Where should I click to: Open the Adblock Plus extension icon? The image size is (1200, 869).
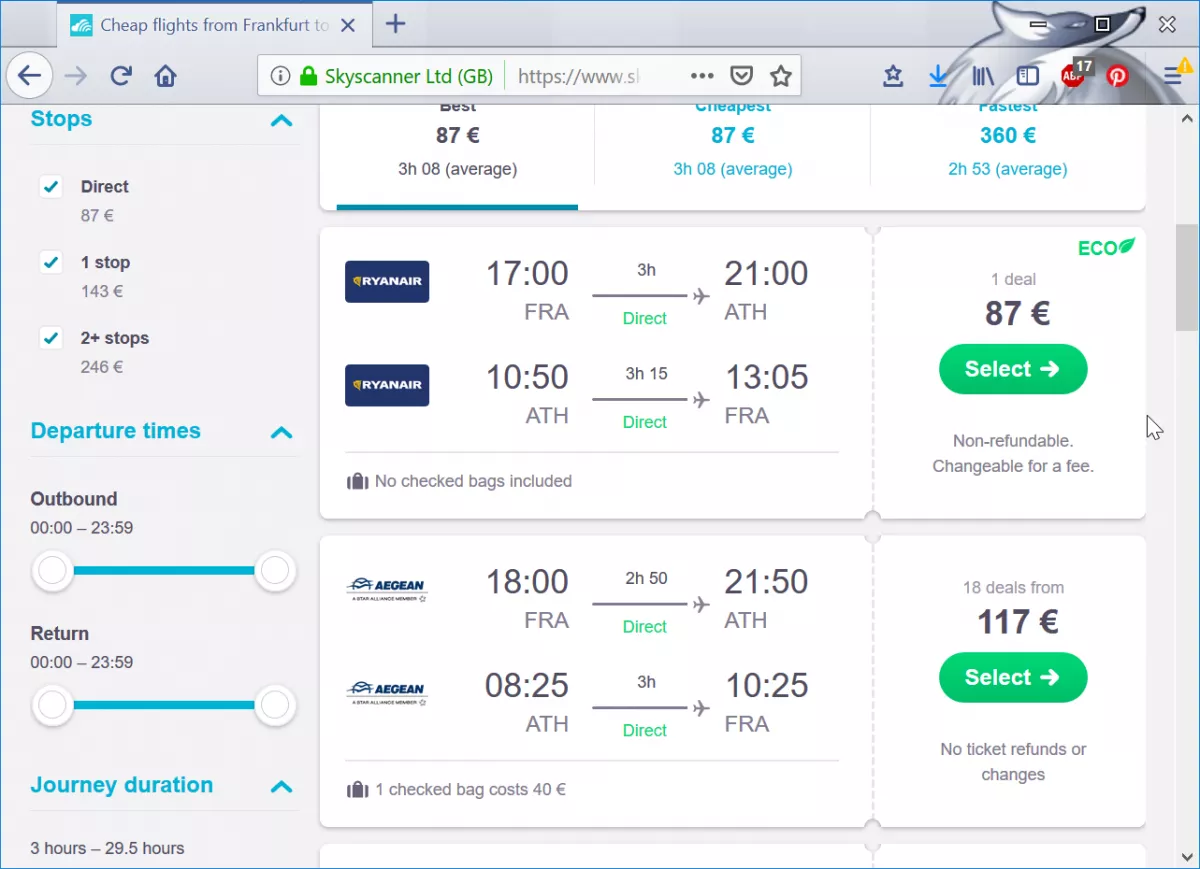[x=1075, y=74]
